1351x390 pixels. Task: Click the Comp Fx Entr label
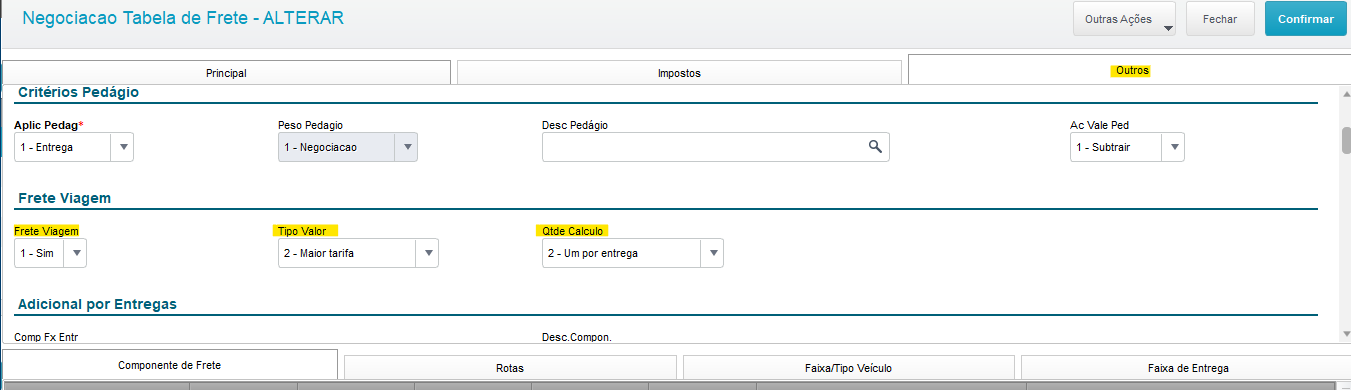45,337
